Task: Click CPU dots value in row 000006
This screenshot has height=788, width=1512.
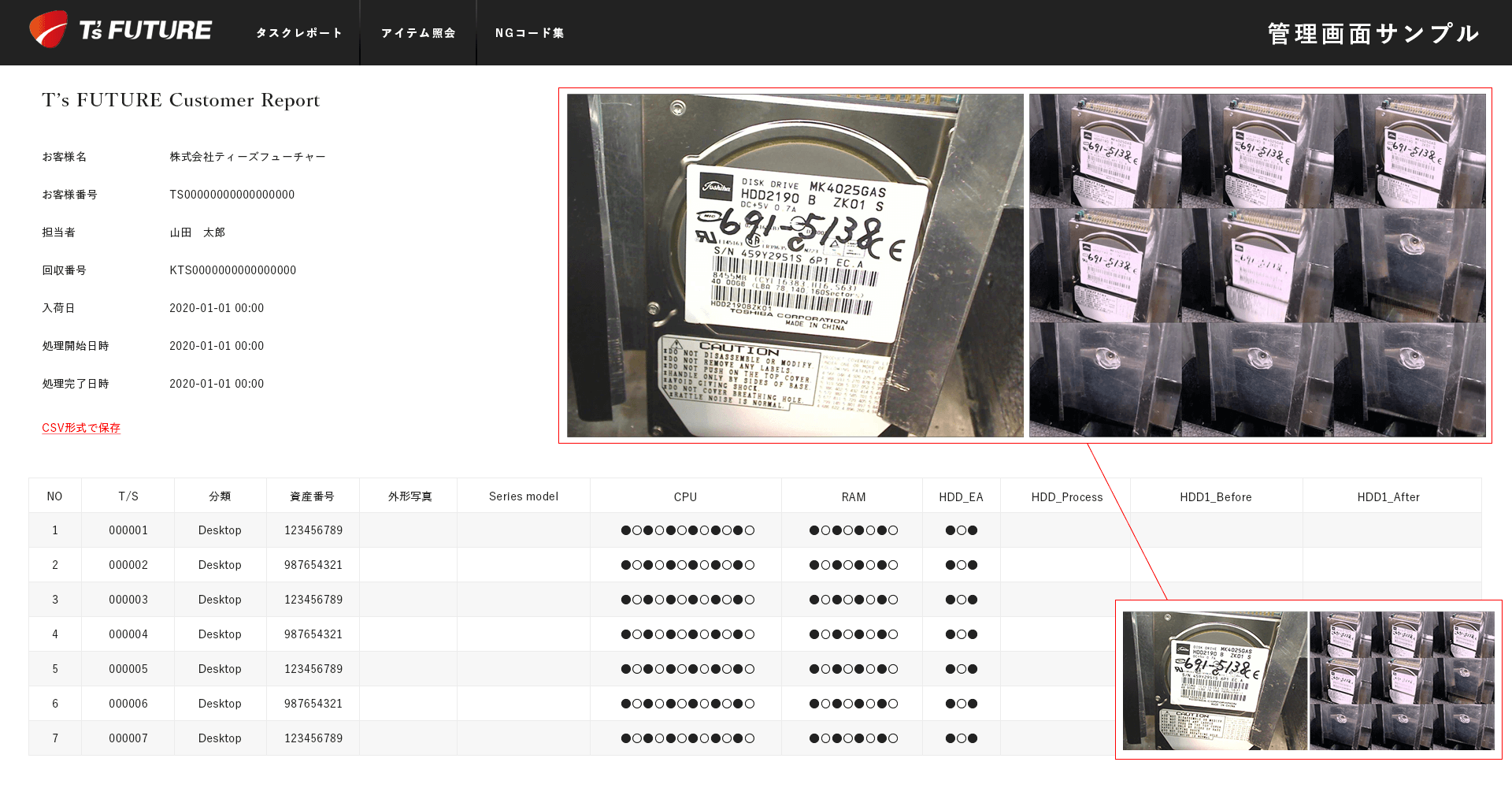Action: pyautogui.click(x=687, y=704)
